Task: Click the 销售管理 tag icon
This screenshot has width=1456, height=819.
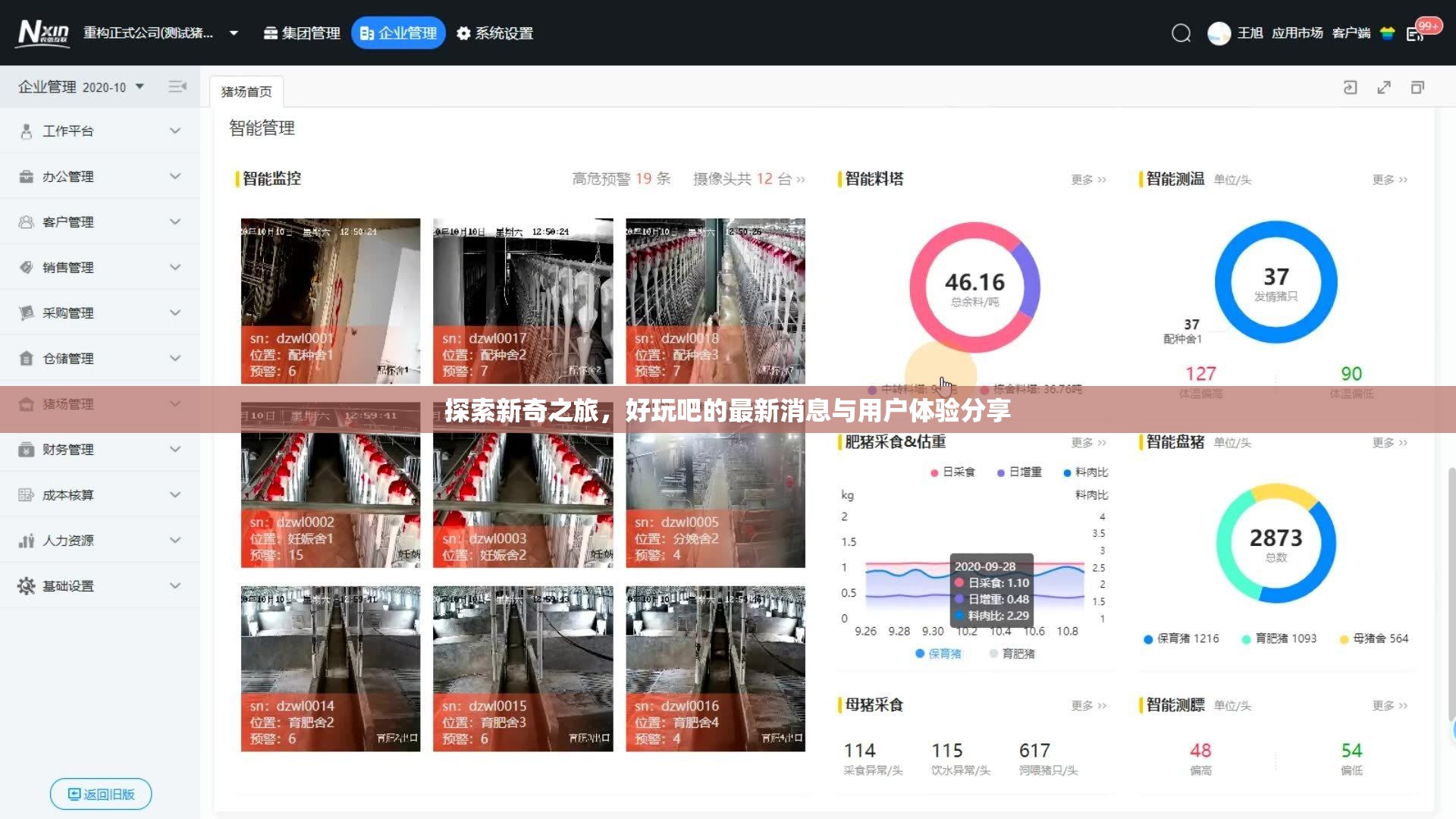Action: click(26, 268)
